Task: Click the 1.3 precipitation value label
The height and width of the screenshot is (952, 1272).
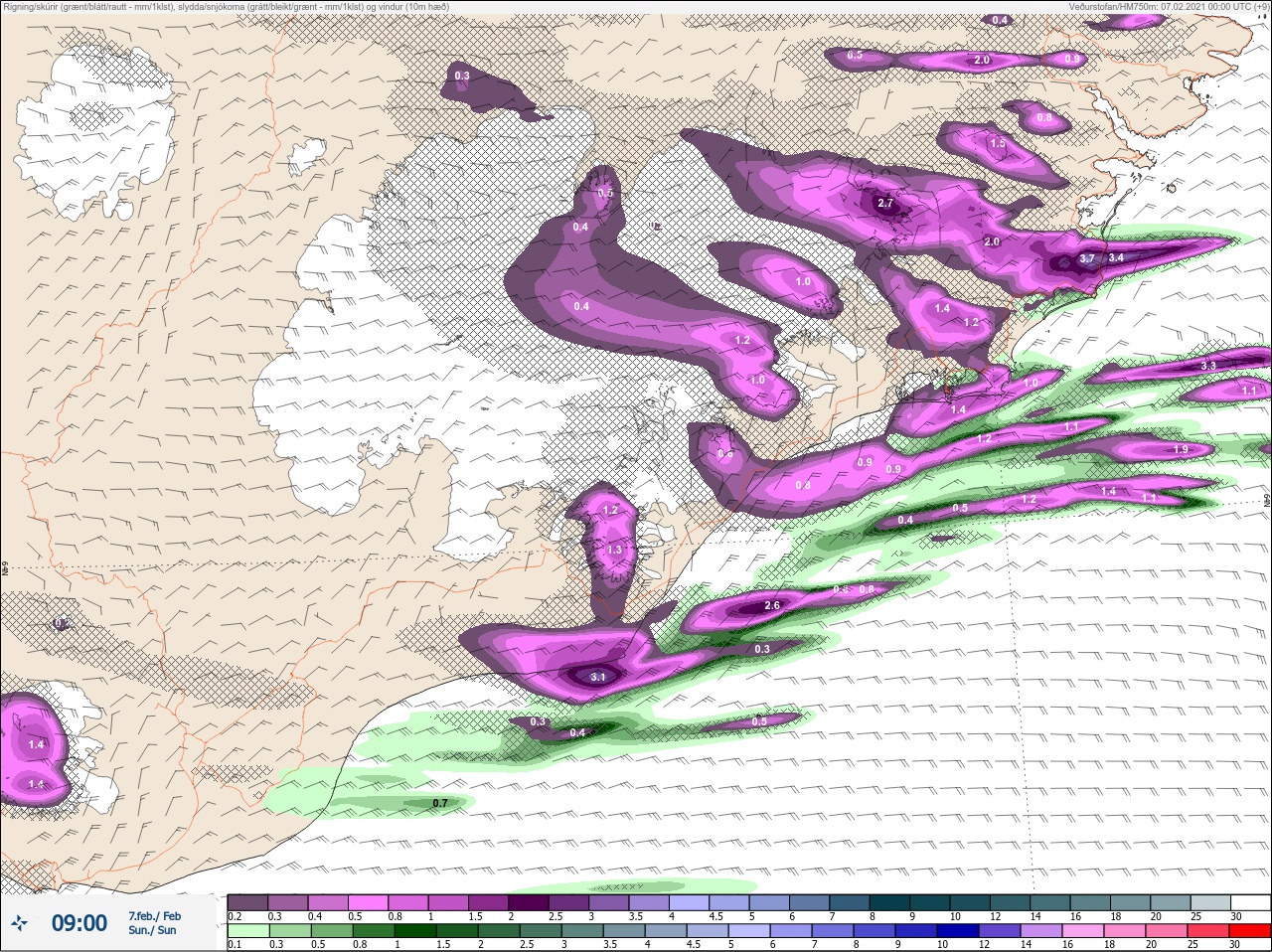Action: [614, 550]
